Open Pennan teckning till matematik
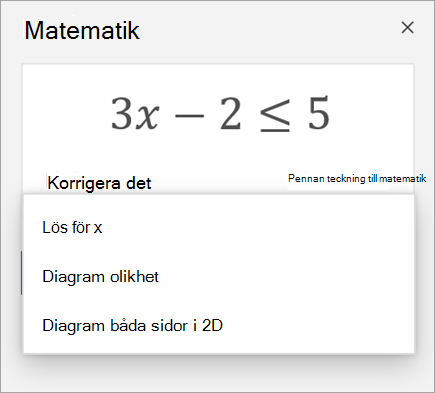Screen dimensions: 435x393 point(357,179)
